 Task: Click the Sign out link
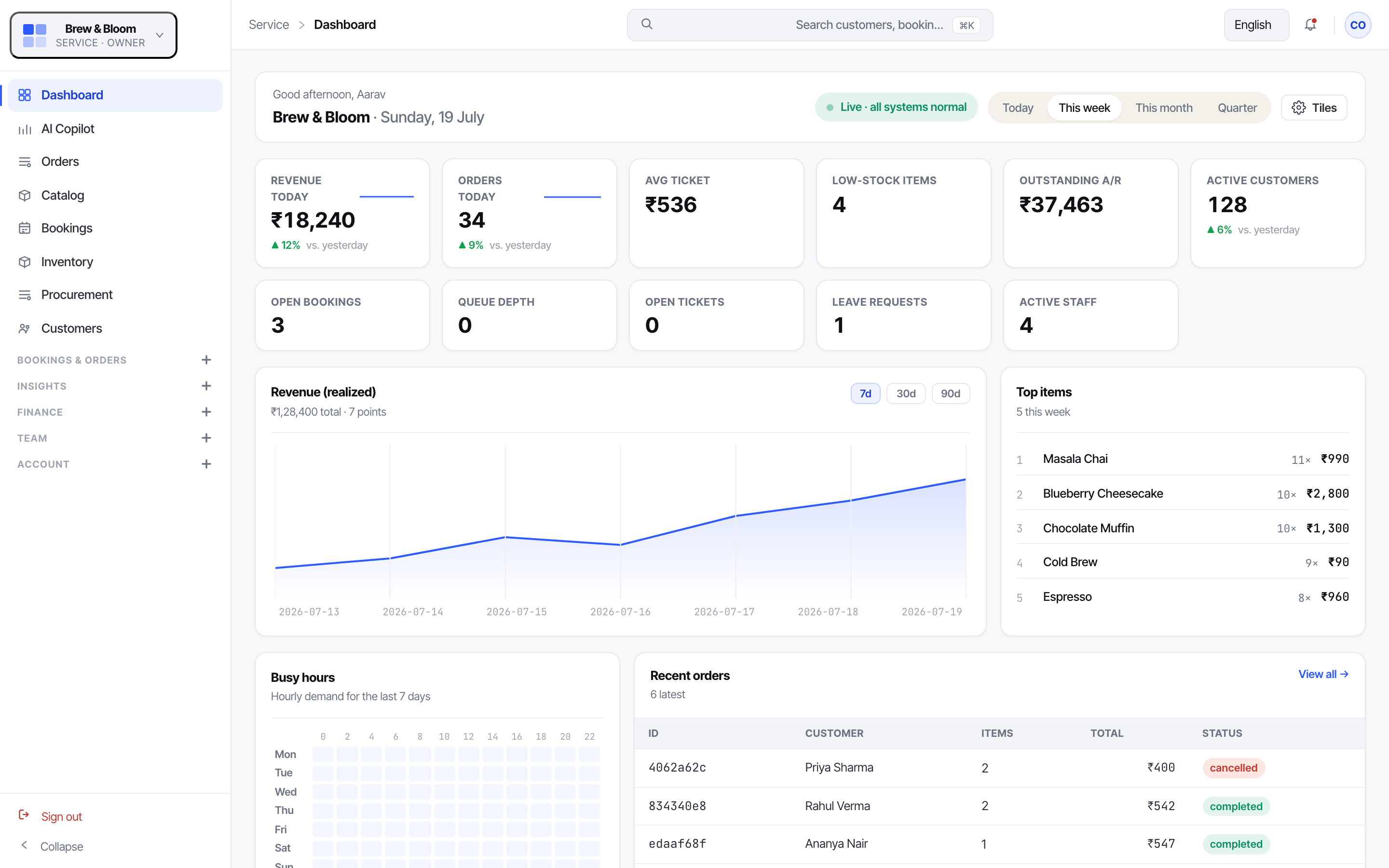pos(61,816)
